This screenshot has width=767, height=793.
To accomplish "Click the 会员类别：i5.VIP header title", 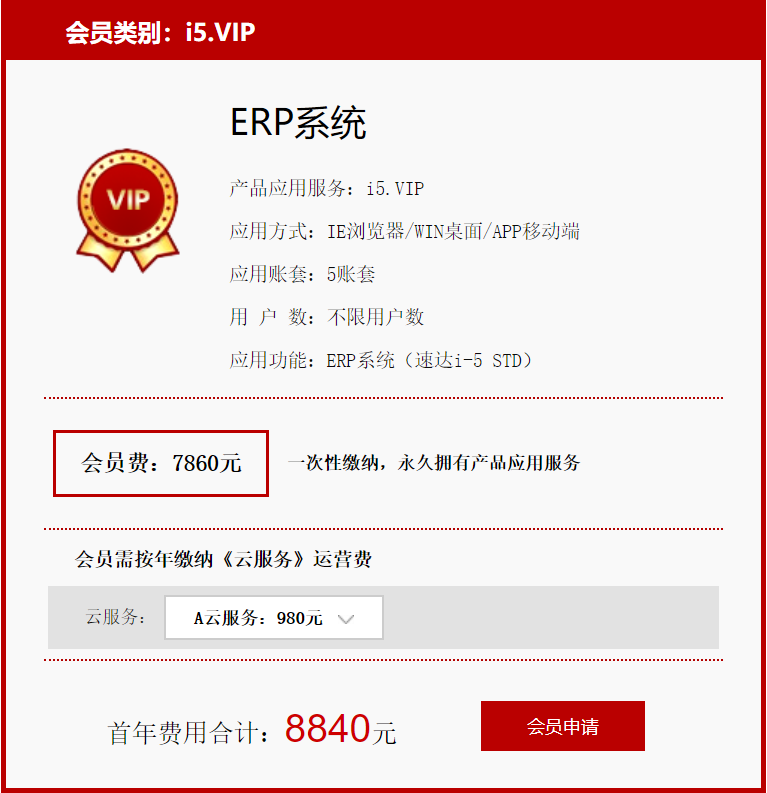I will (160, 32).
